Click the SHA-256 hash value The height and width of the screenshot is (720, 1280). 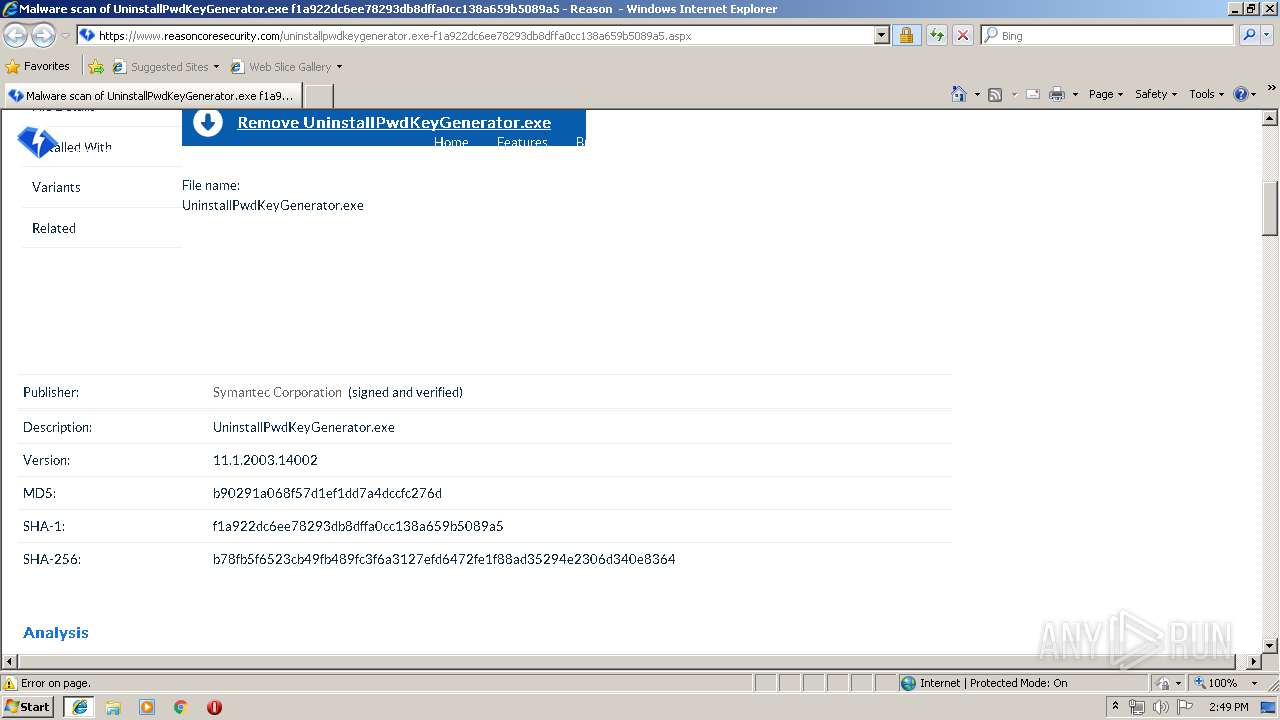click(444, 559)
